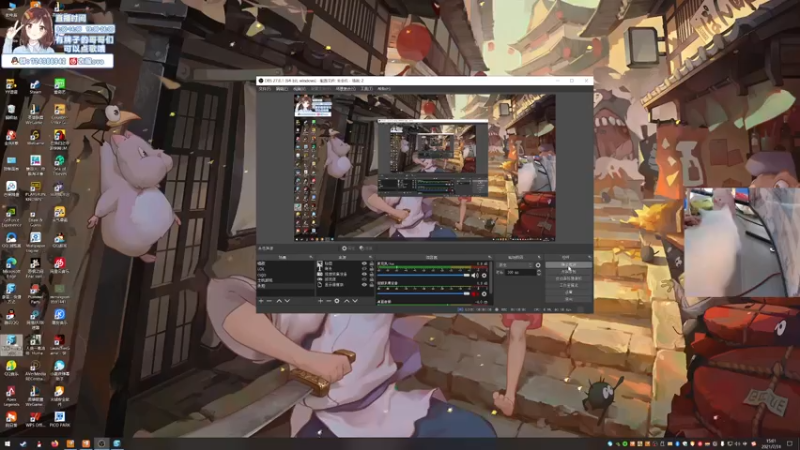Remove the selected source with the minus icon
Viewport: 800px width, 450px height.
point(329,301)
